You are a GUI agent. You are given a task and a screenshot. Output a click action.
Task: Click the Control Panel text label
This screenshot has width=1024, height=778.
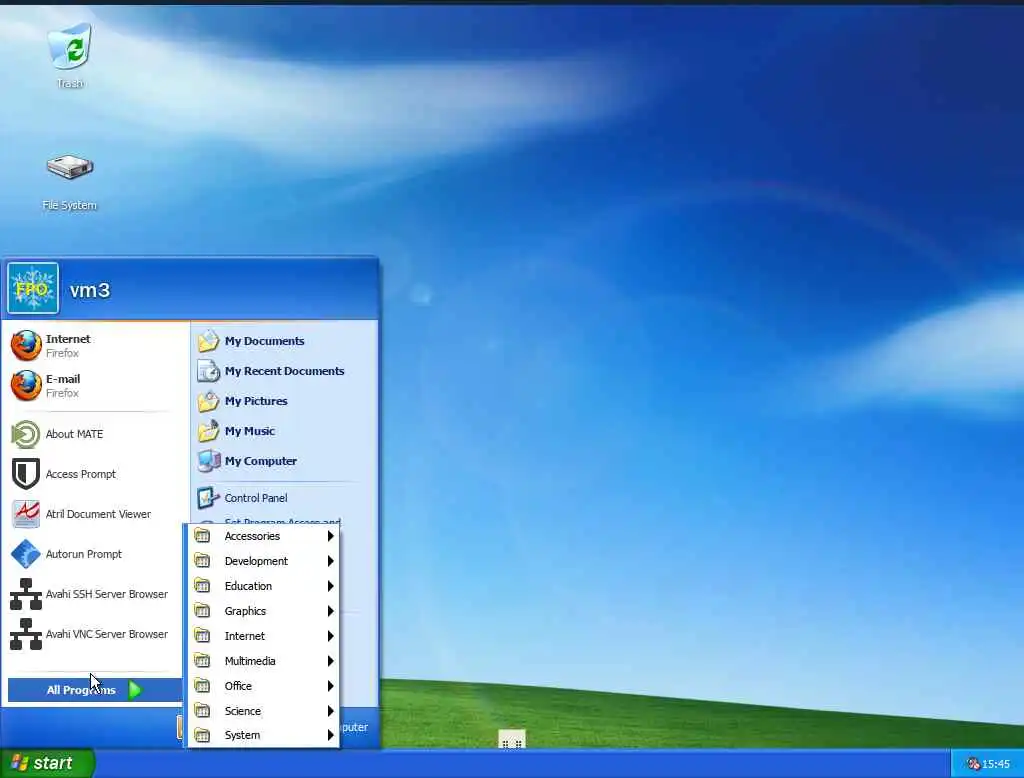pos(256,498)
